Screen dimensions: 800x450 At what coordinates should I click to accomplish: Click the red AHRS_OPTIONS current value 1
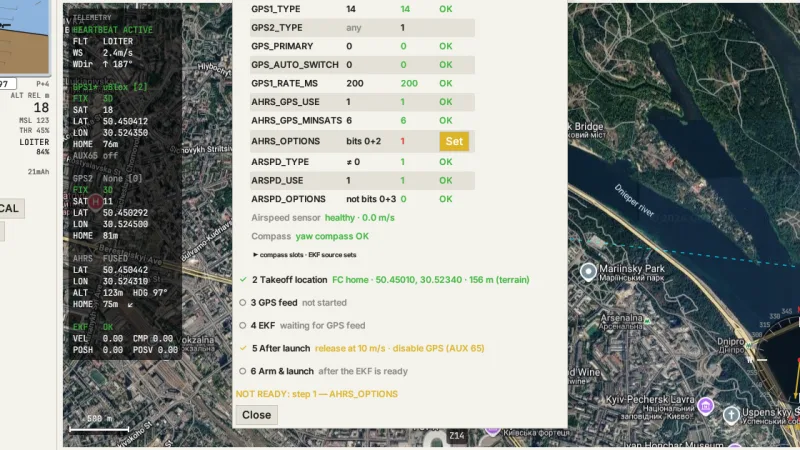(403, 141)
